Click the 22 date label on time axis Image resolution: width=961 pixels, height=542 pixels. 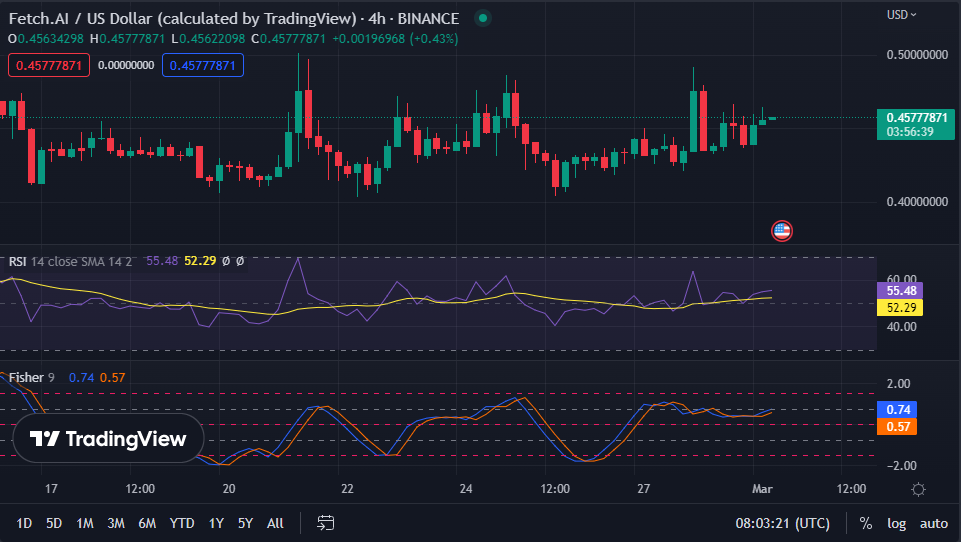click(347, 489)
